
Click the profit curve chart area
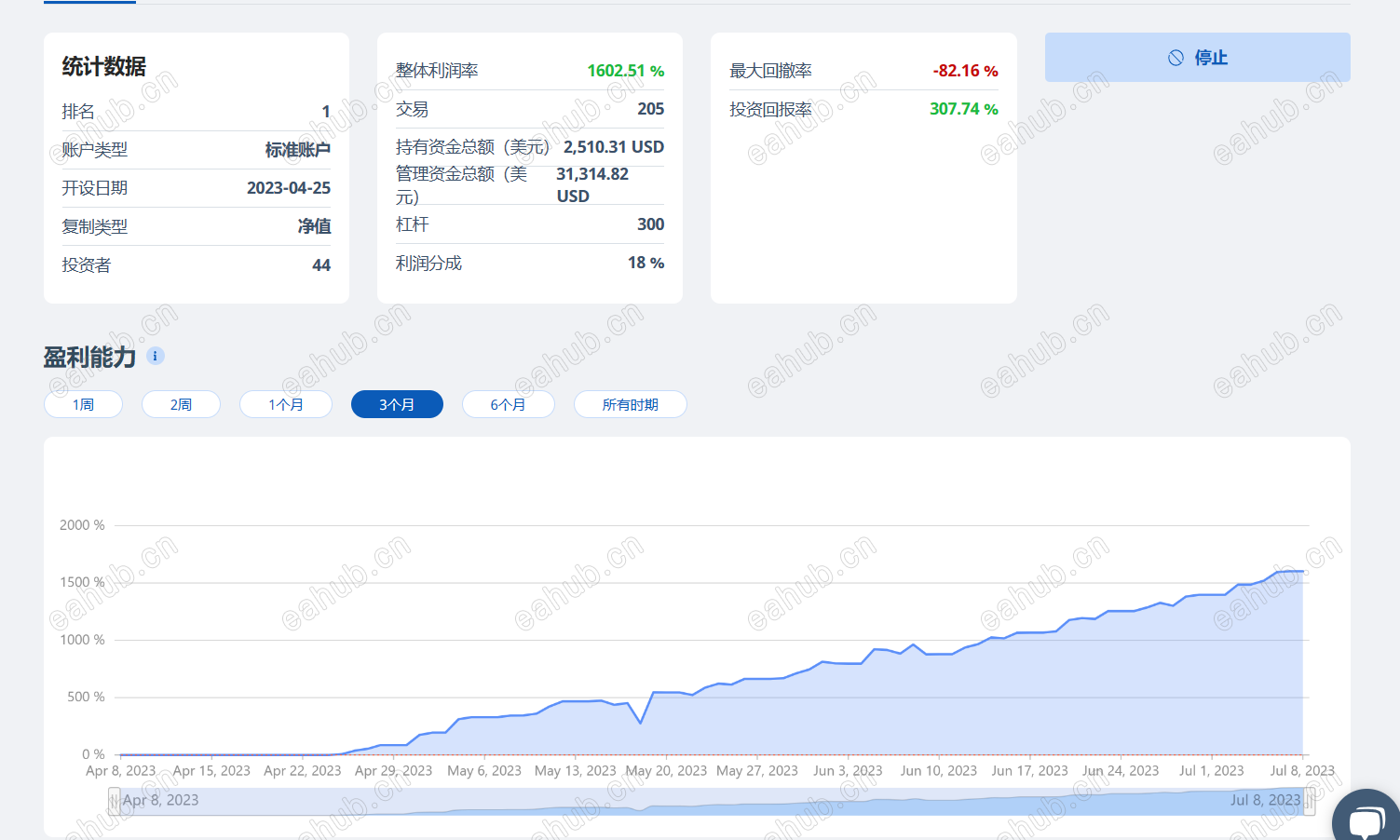pyautogui.click(x=713, y=640)
